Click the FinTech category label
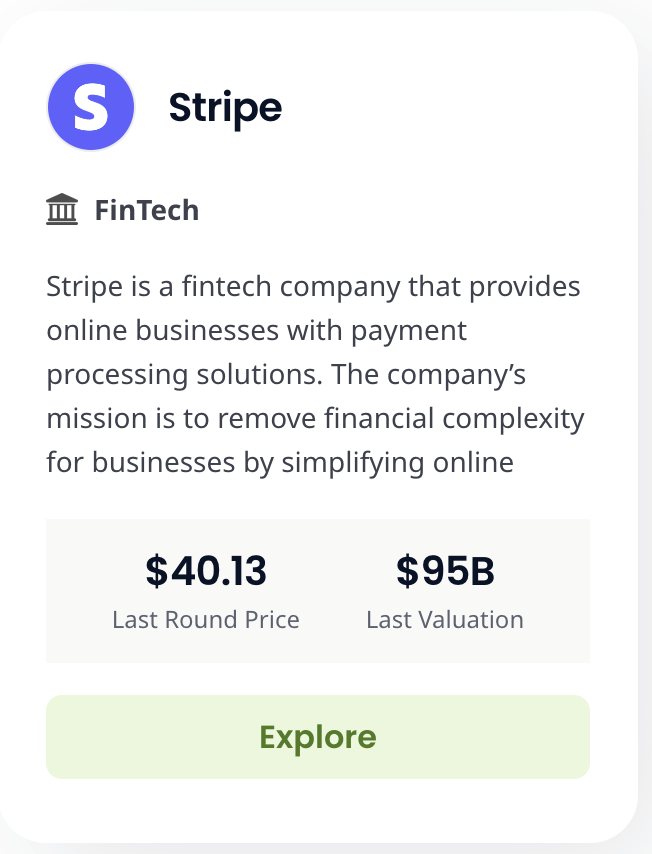 pyautogui.click(x=147, y=210)
